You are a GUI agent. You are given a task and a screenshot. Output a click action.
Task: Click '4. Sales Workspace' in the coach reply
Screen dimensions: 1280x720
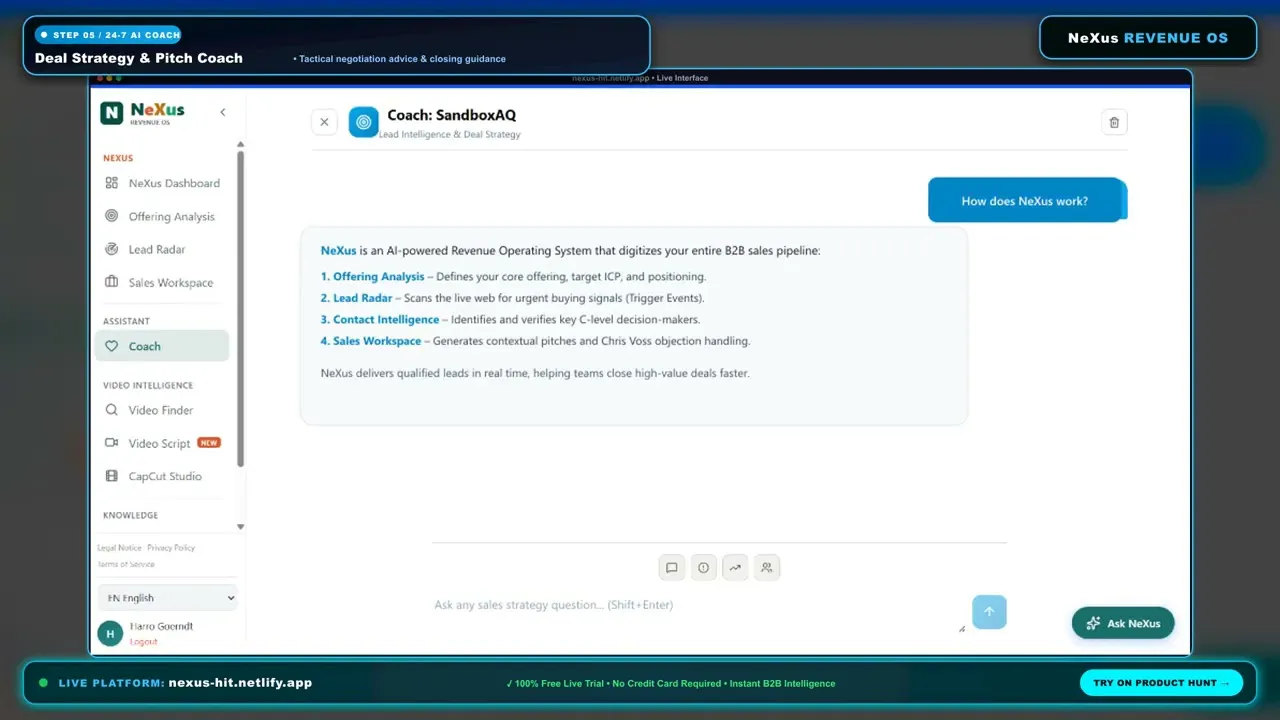click(x=371, y=341)
